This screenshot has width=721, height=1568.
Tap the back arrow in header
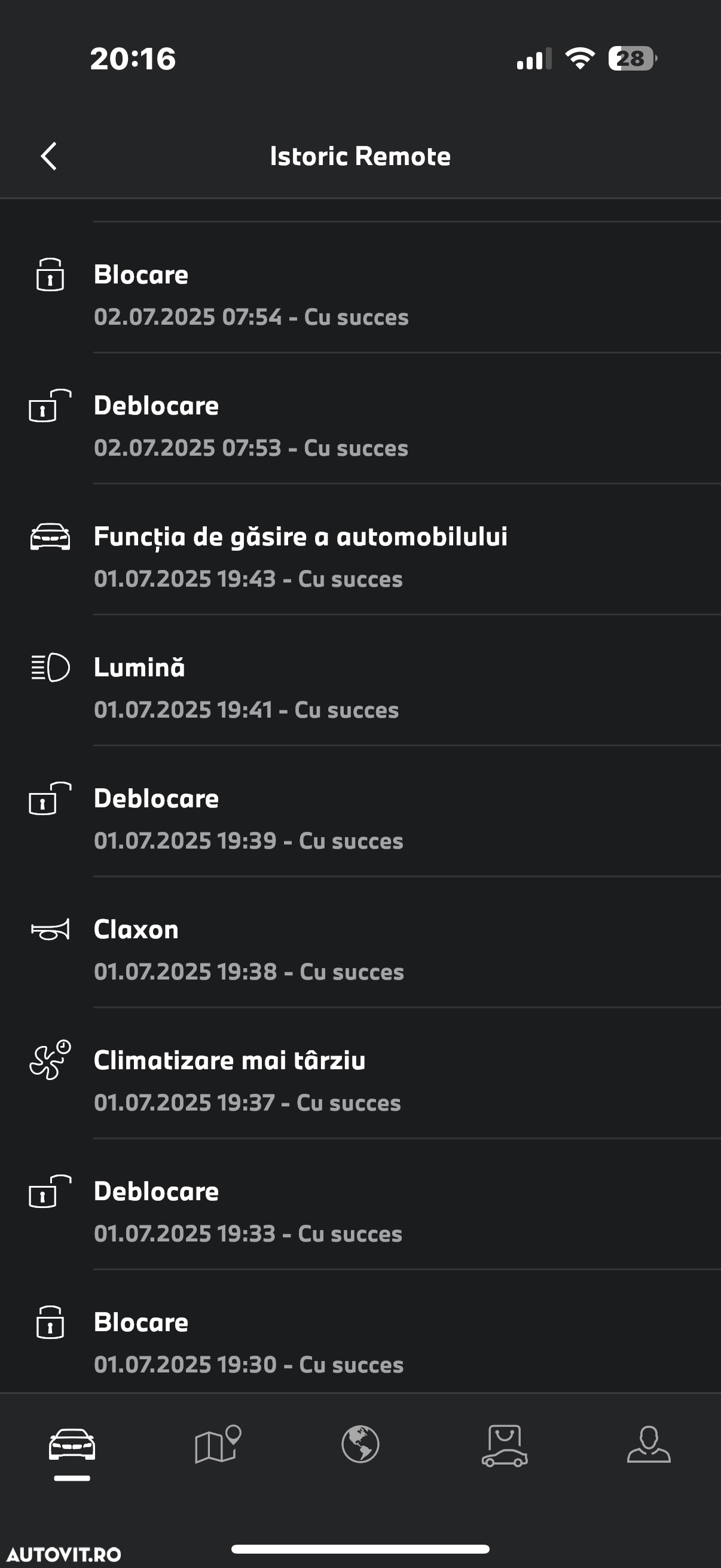point(48,157)
